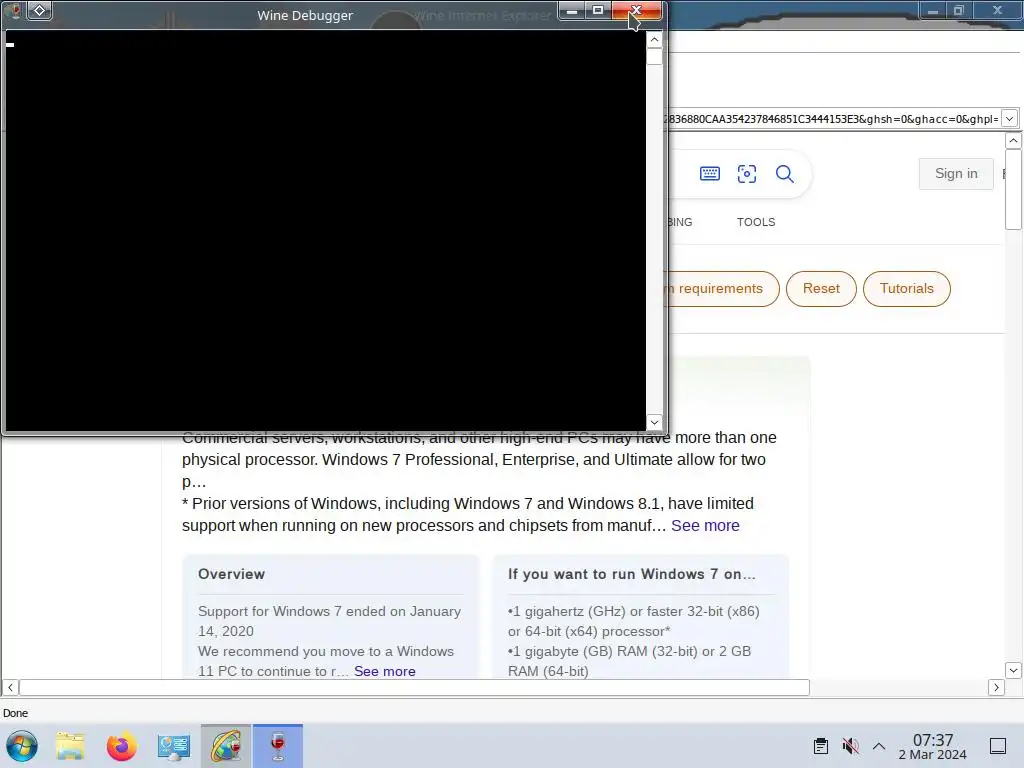
Task: Click the 'If you want to run Windows 7 on…' heading
Action: (x=632, y=574)
